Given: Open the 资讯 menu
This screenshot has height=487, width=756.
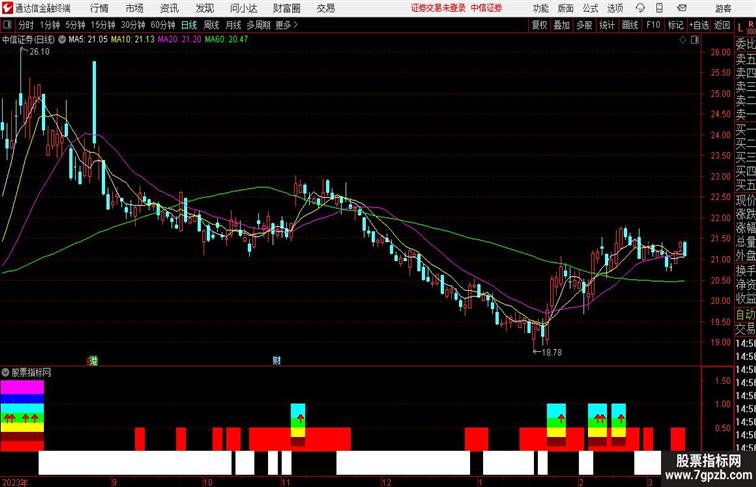Looking at the screenshot, I should coord(169,8).
